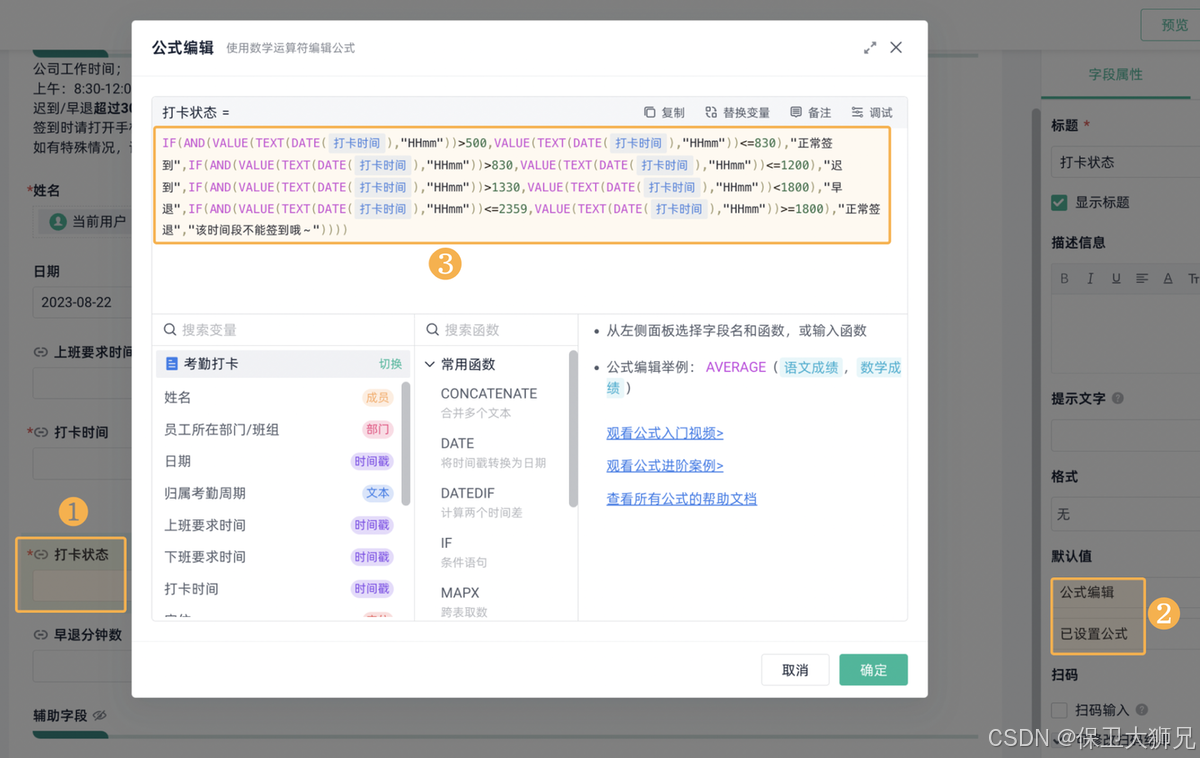This screenshot has height=758, width=1200.
Task: Click the 取消 button
Action: (795, 670)
